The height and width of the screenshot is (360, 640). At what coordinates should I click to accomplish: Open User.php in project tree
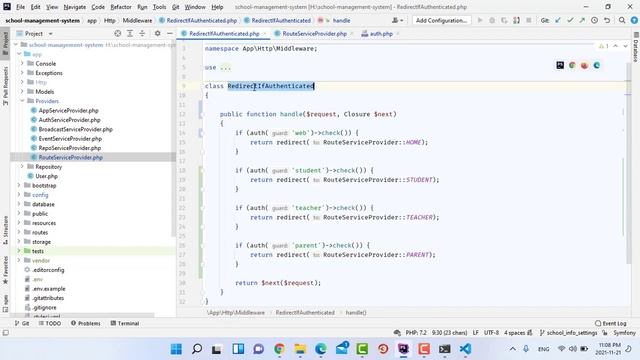point(47,176)
